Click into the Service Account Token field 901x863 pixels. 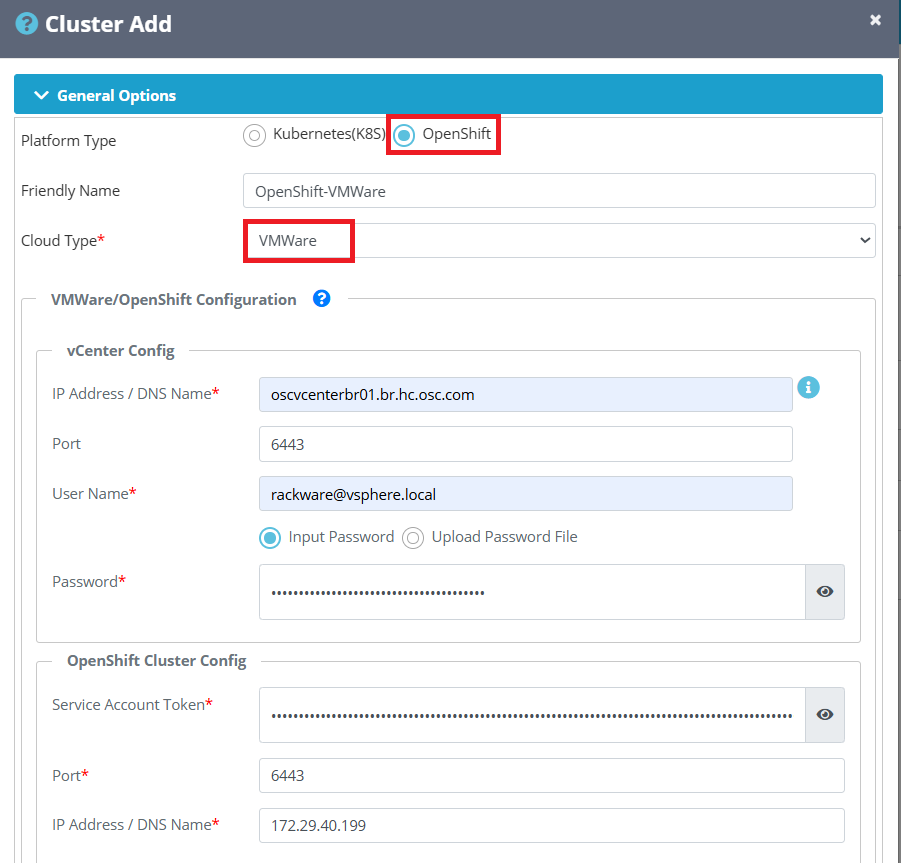(x=532, y=715)
